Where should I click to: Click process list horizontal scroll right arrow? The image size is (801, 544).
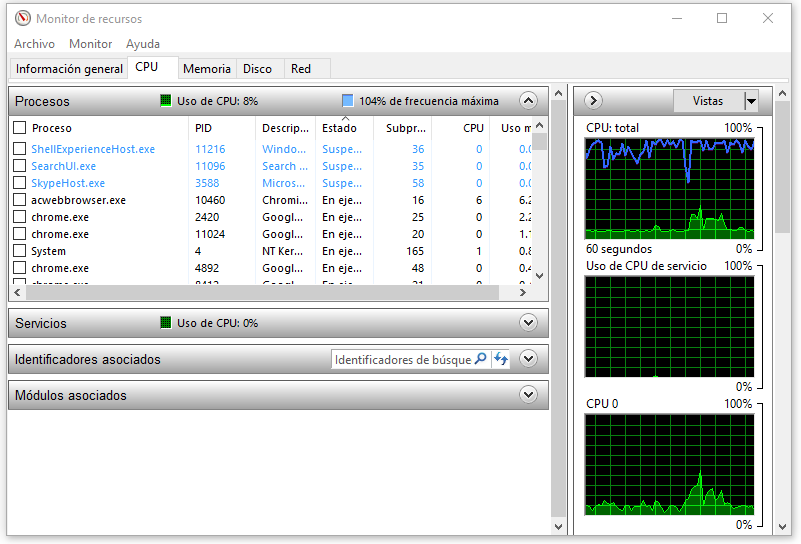[522, 292]
